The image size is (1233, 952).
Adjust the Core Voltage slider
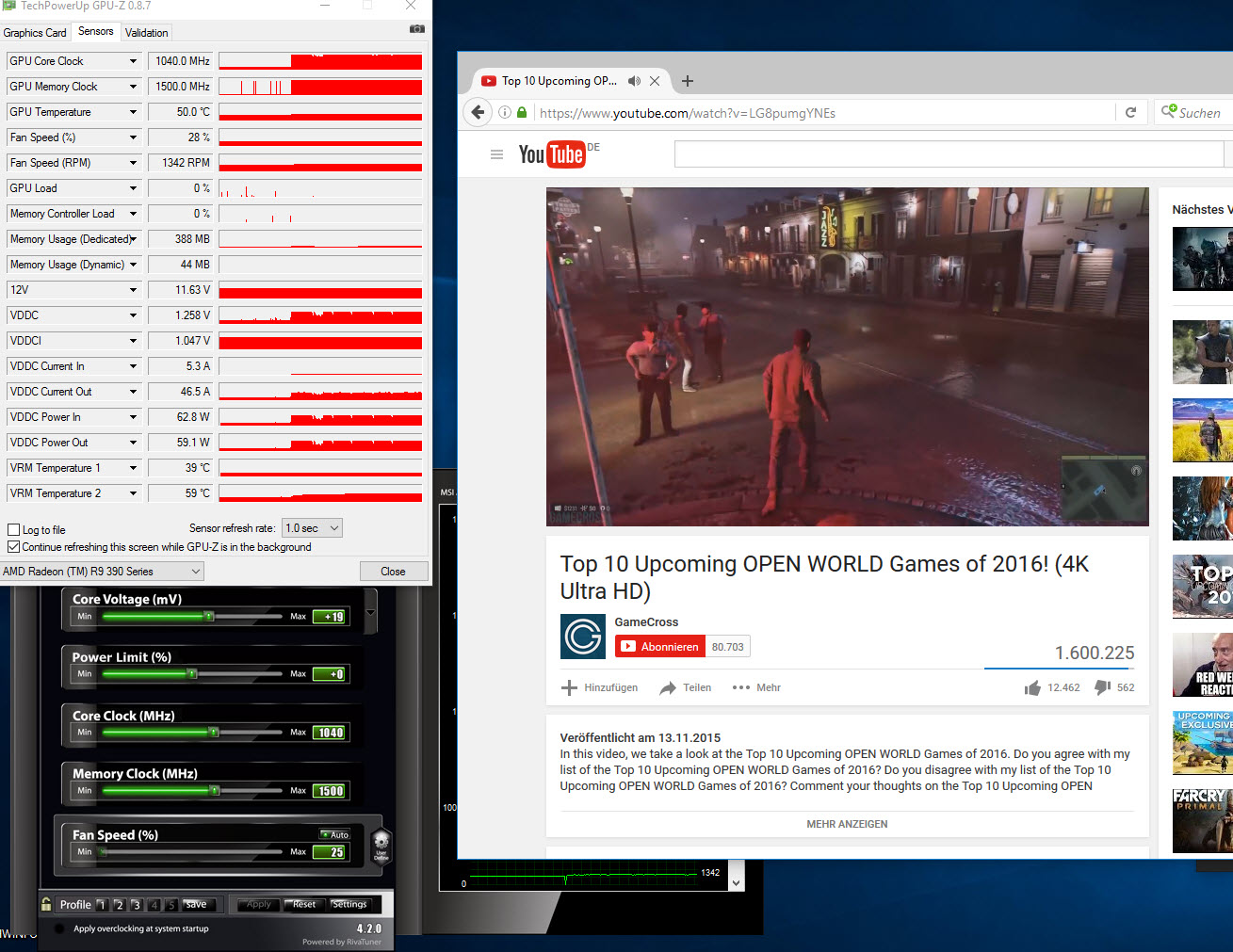[192, 617]
